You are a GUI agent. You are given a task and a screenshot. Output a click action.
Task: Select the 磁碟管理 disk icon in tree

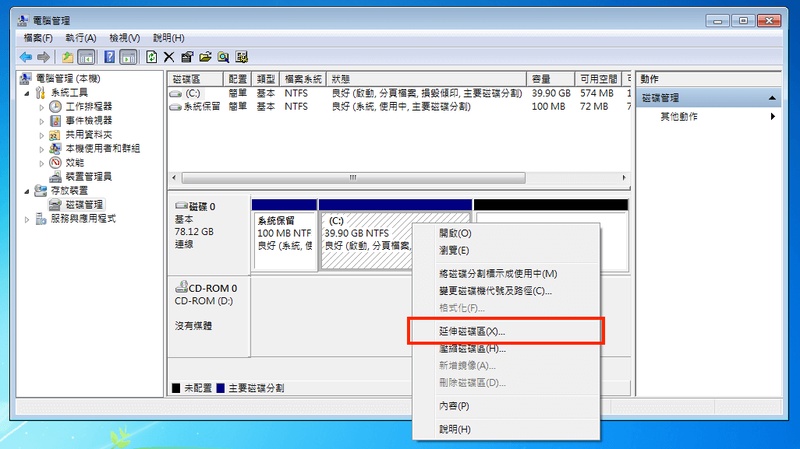coord(55,205)
